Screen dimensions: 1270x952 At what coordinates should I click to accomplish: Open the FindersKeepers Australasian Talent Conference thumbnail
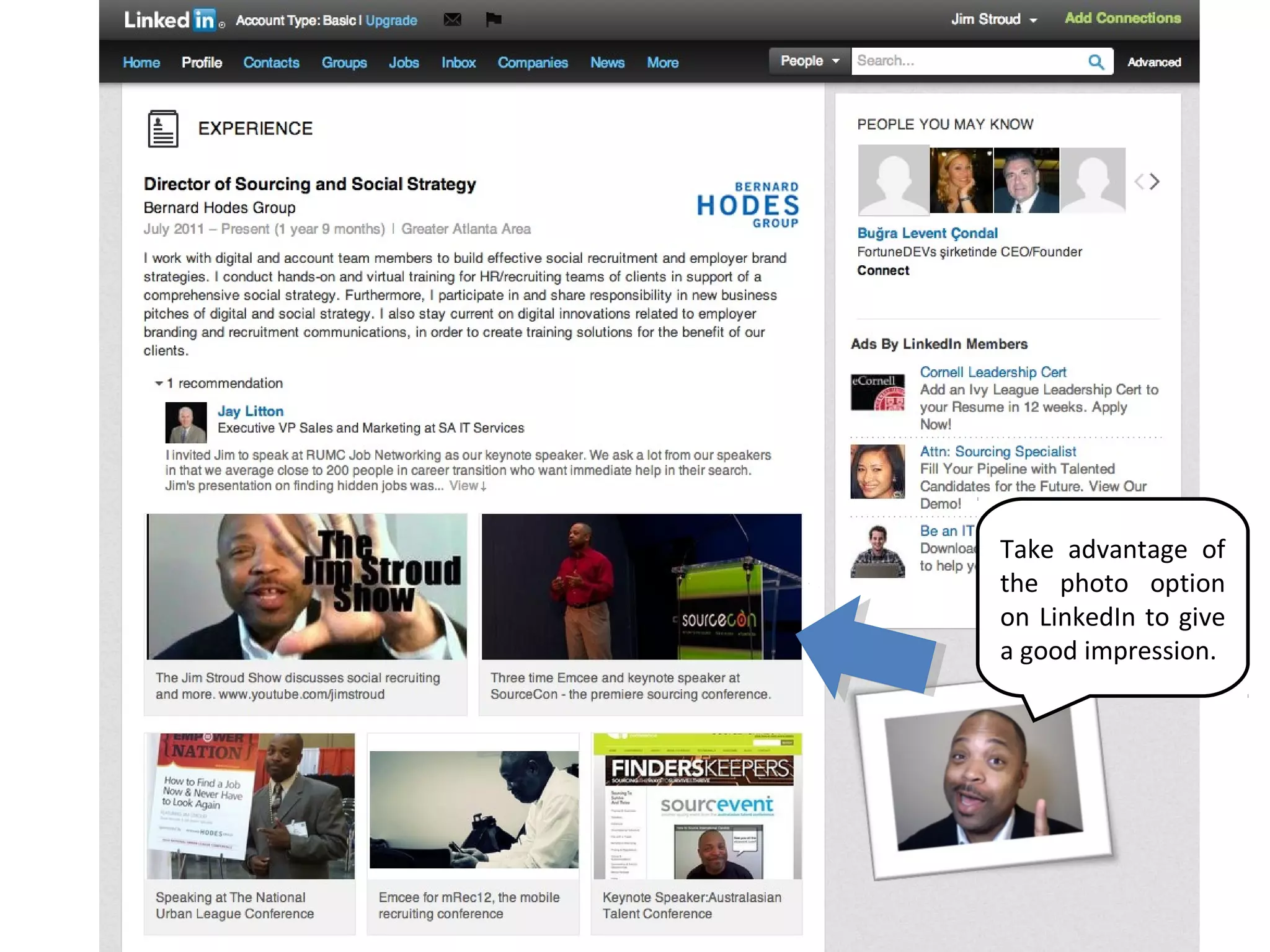(697, 806)
